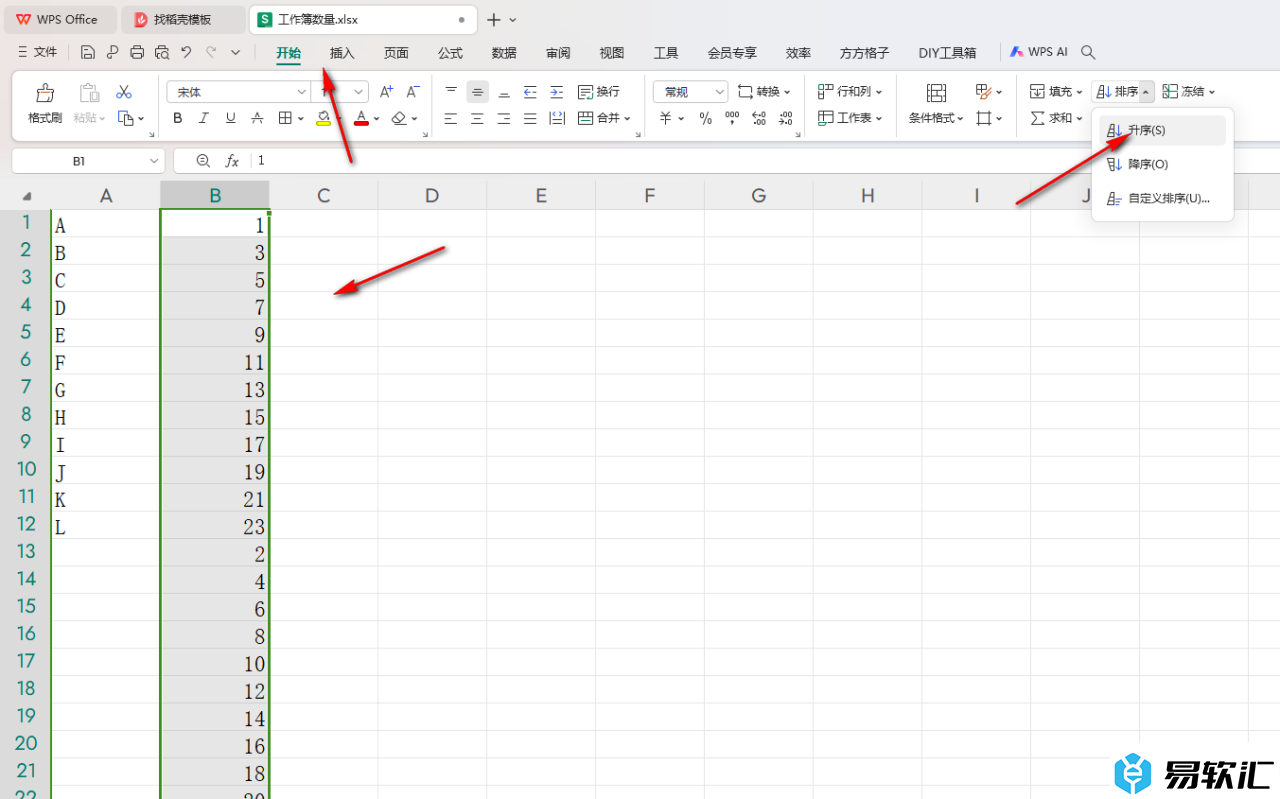Open the search magnifier beside WPS AI
The image size is (1280, 799).
coord(1089,52)
